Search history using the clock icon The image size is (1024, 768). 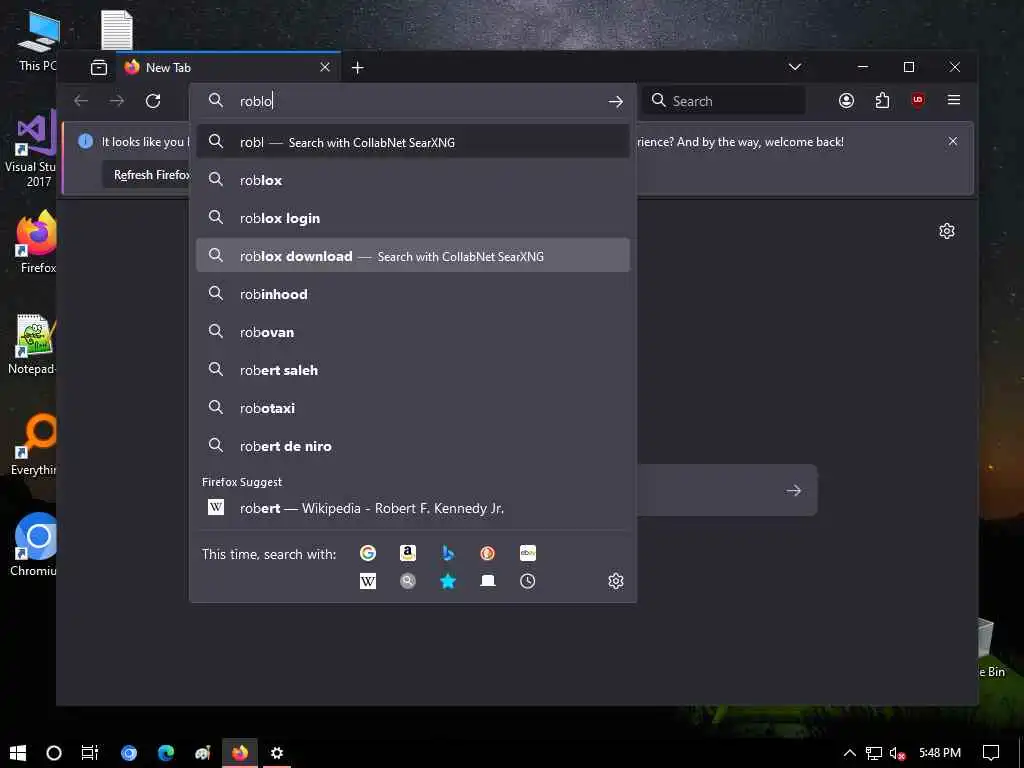pyautogui.click(x=528, y=581)
